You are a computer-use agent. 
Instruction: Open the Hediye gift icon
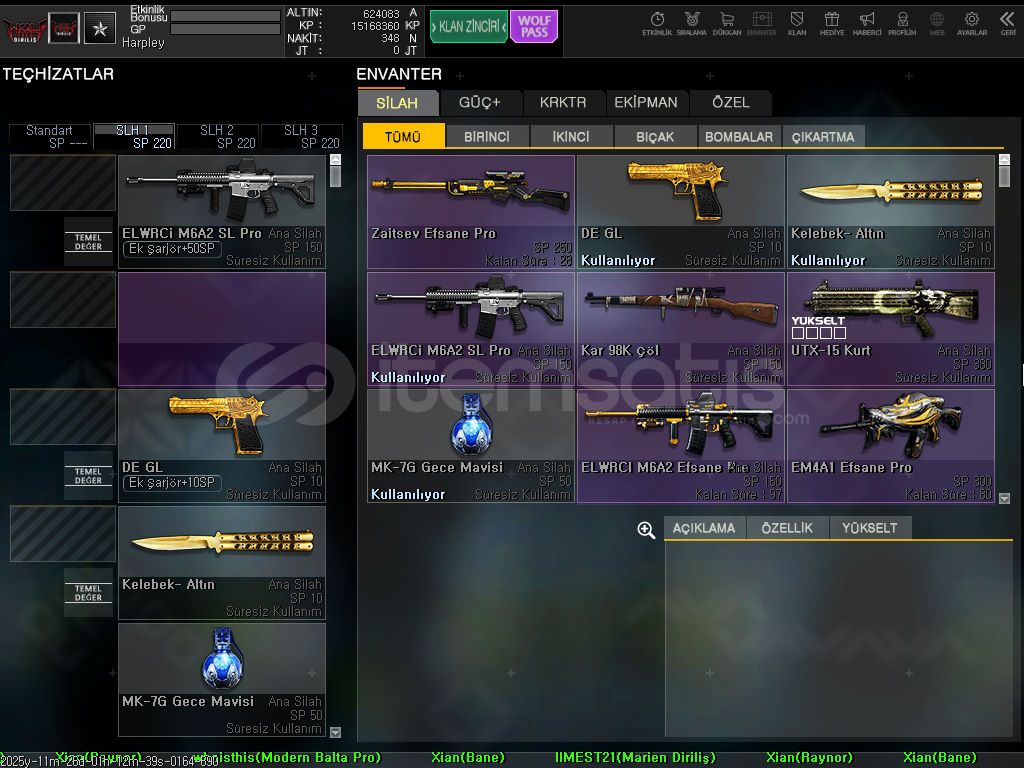[x=831, y=24]
